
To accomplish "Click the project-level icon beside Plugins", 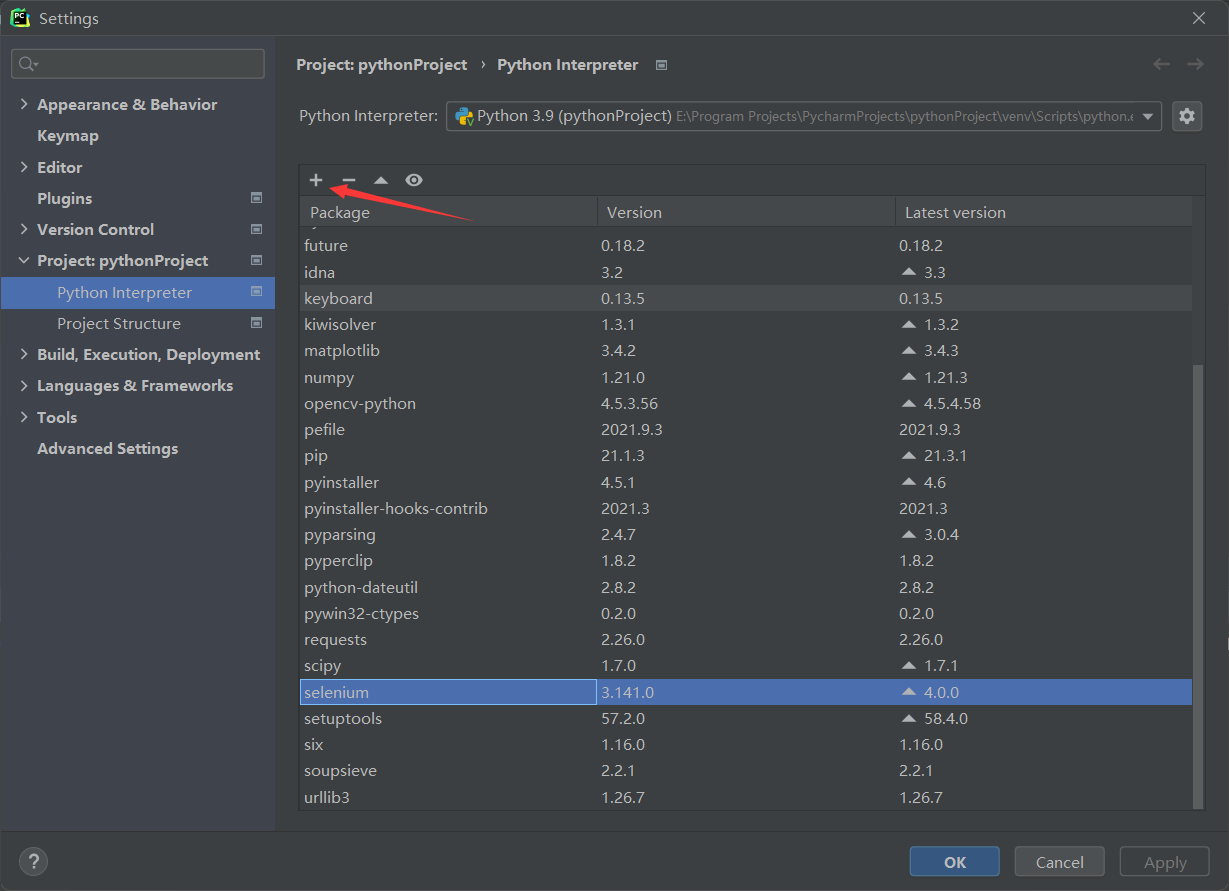I will pyautogui.click(x=256, y=198).
